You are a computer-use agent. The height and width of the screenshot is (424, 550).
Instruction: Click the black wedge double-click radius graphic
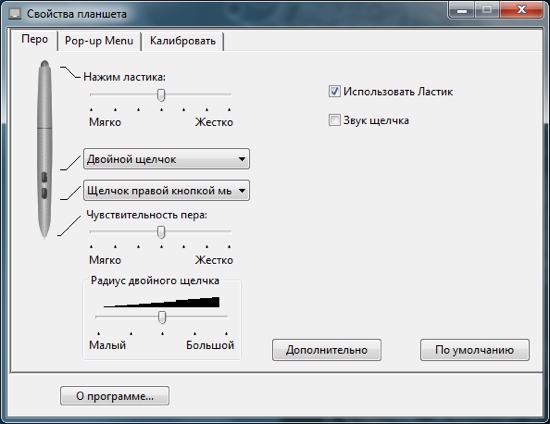click(x=162, y=302)
